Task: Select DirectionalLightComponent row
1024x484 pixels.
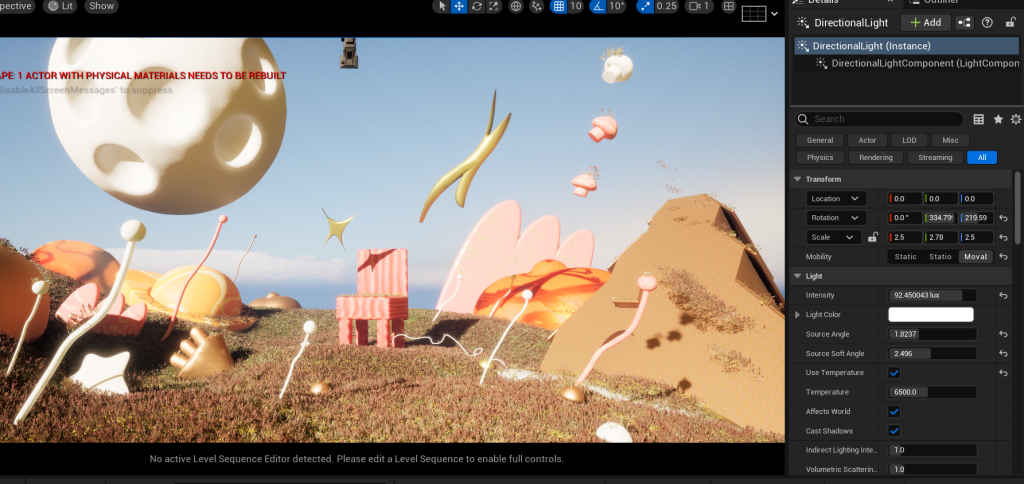Action: point(908,63)
